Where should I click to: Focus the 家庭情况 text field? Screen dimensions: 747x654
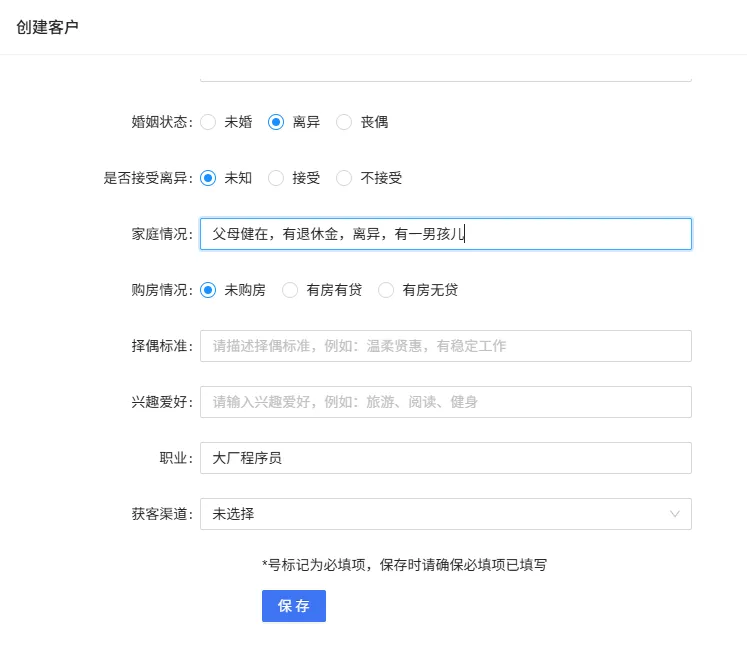click(x=445, y=234)
